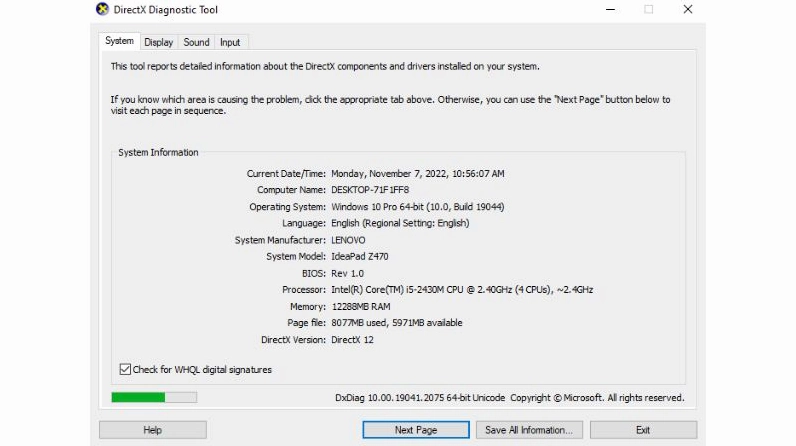Viewport: 796px width, 446px height.
Task: Click the Next Page button
Action: pyautogui.click(x=416, y=430)
